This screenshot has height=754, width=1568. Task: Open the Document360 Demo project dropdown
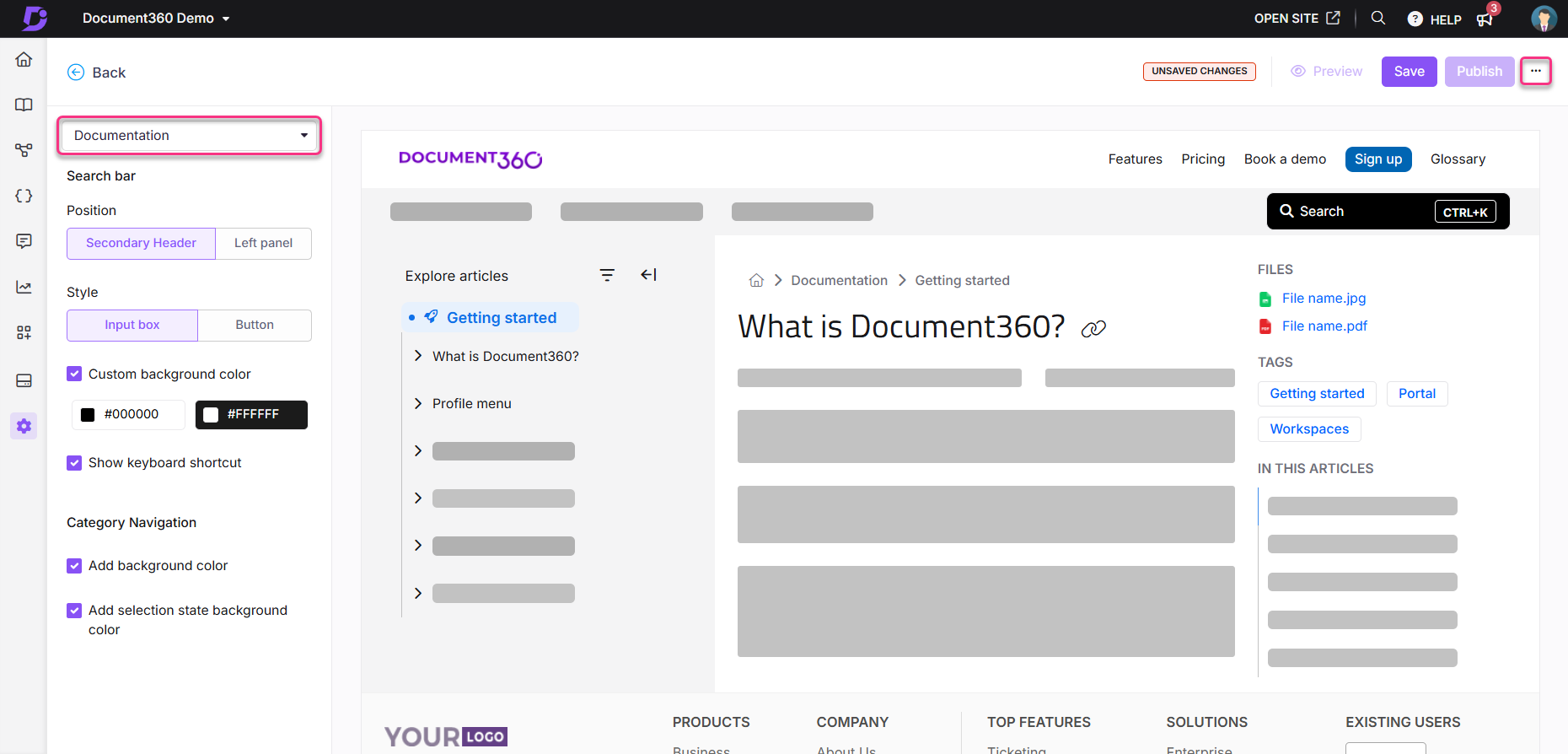[156, 19]
